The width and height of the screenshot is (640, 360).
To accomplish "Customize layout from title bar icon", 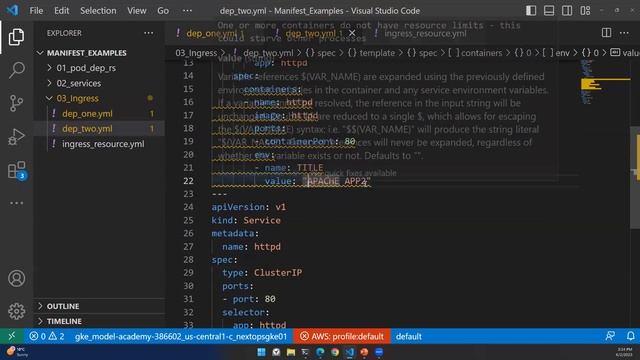I will click(585, 11).
